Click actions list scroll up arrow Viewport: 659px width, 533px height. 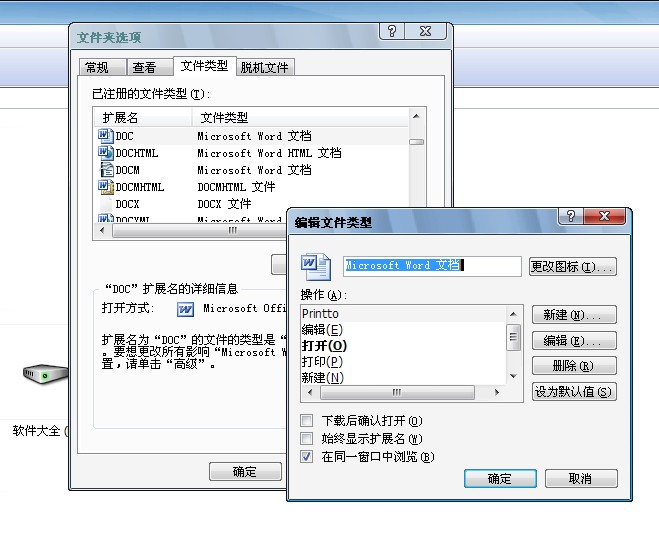pyautogui.click(x=514, y=314)
